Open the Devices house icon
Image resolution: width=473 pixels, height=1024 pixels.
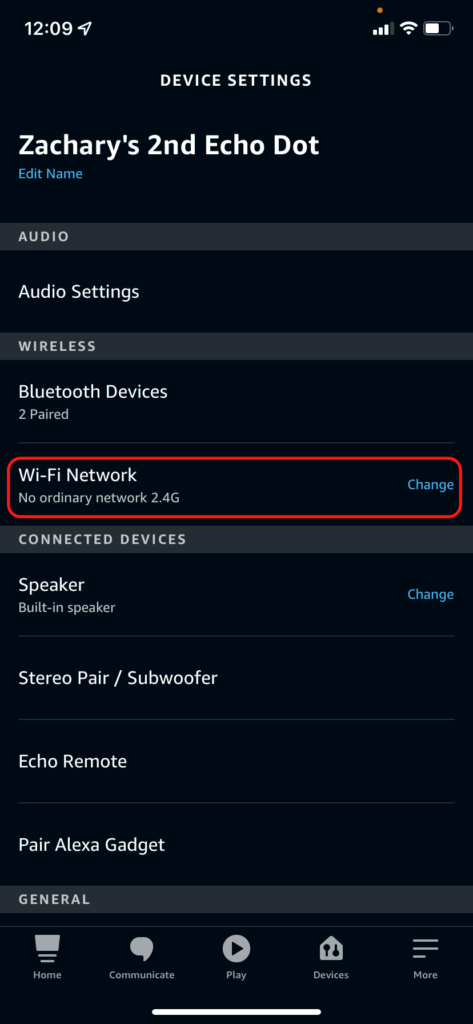pyautogui.click(x=331, y=949)
